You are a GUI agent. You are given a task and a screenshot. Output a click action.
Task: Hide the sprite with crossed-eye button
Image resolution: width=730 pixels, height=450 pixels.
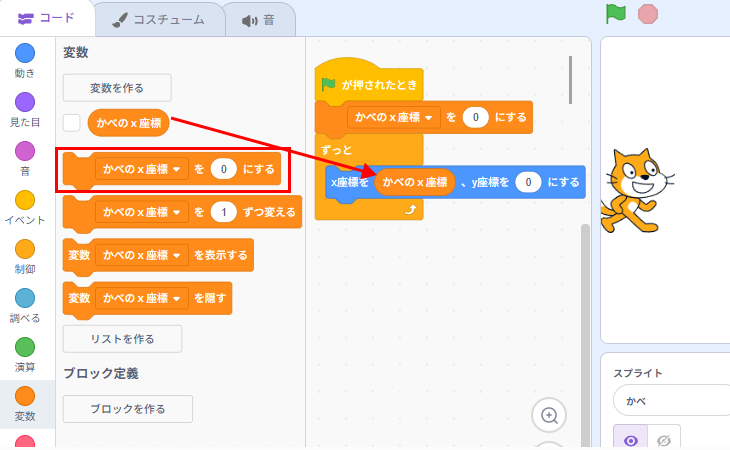point(664,438)
